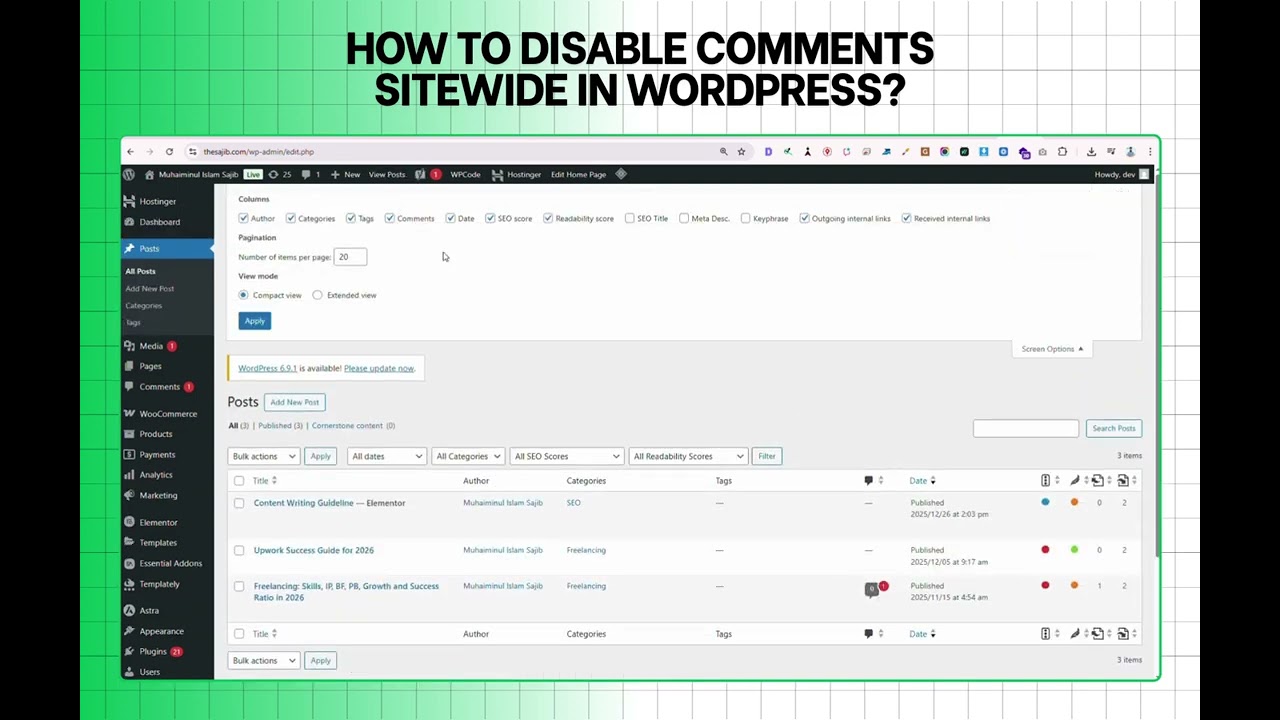Click the Add New Post button
This screenshot has width=1280, height=720.
pyautogui.click(x=295, y=402)
